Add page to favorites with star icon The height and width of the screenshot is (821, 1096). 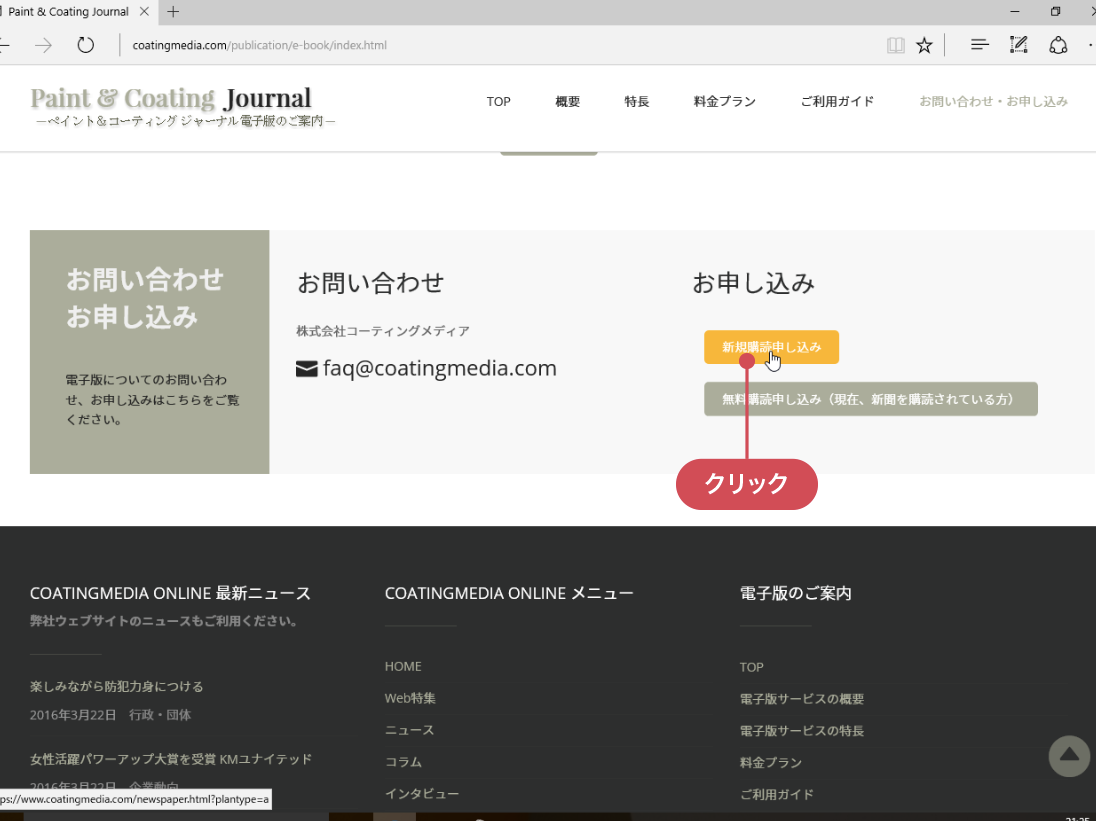(x=924, y=45)
